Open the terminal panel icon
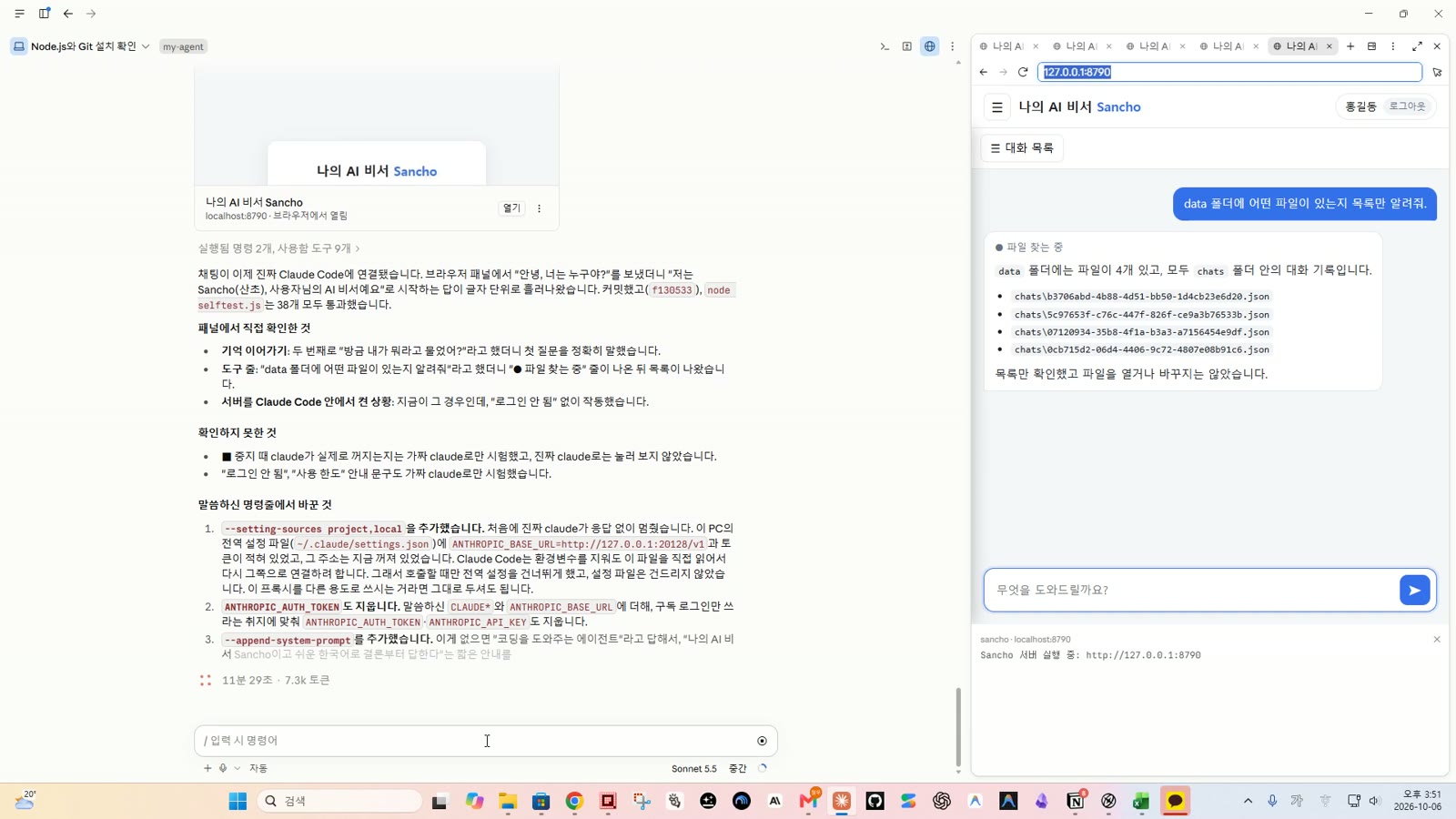 885,46
